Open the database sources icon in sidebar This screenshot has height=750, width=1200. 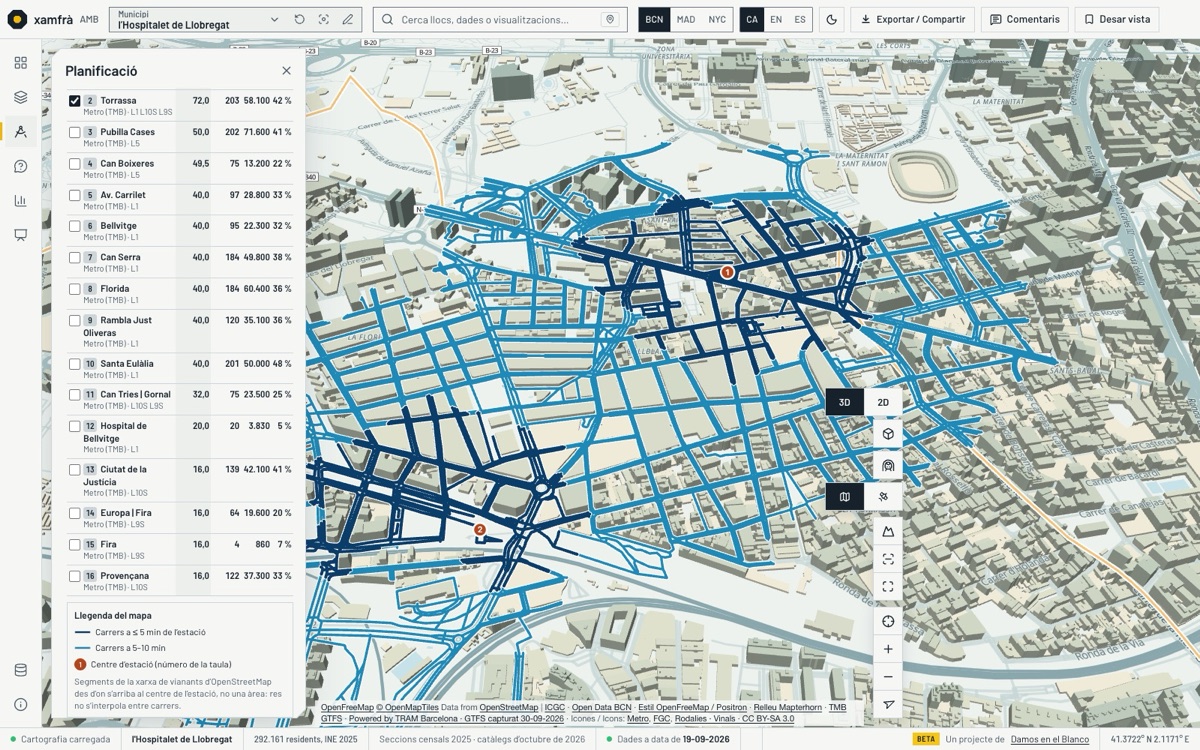[x=20, y=670]
